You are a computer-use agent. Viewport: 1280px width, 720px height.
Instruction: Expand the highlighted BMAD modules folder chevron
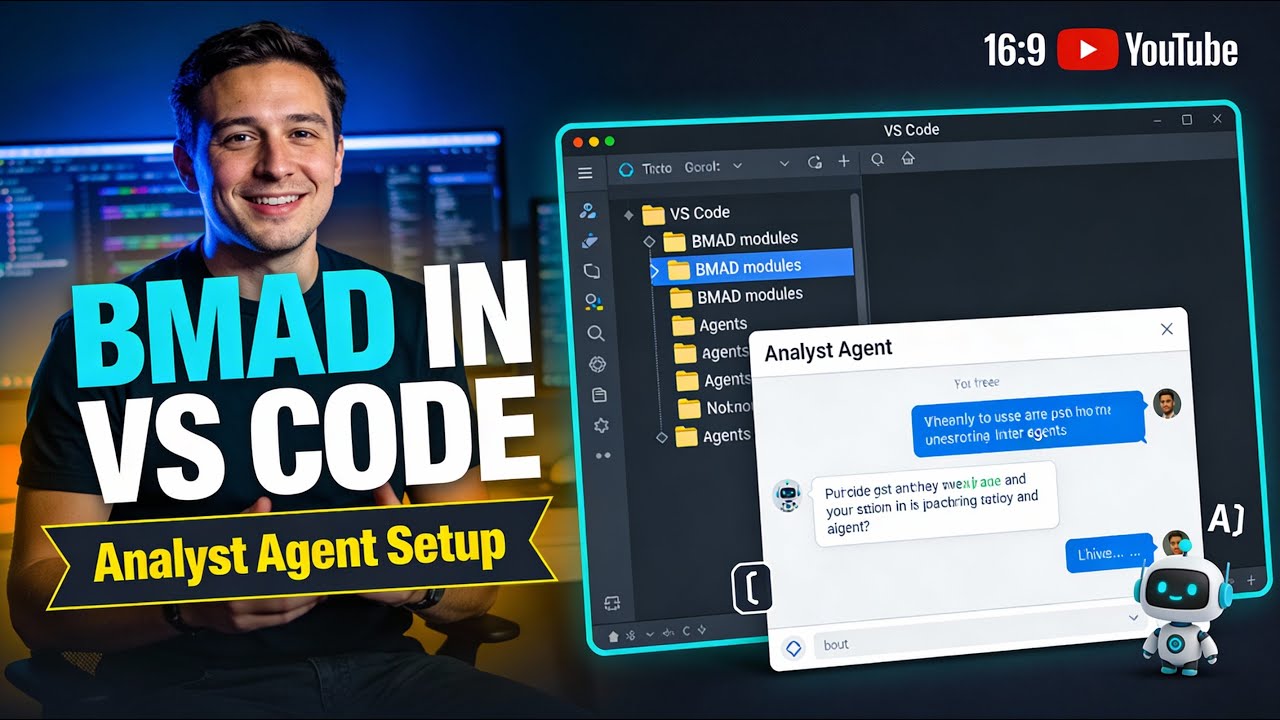pyautogui.click(x=655, y=270)
